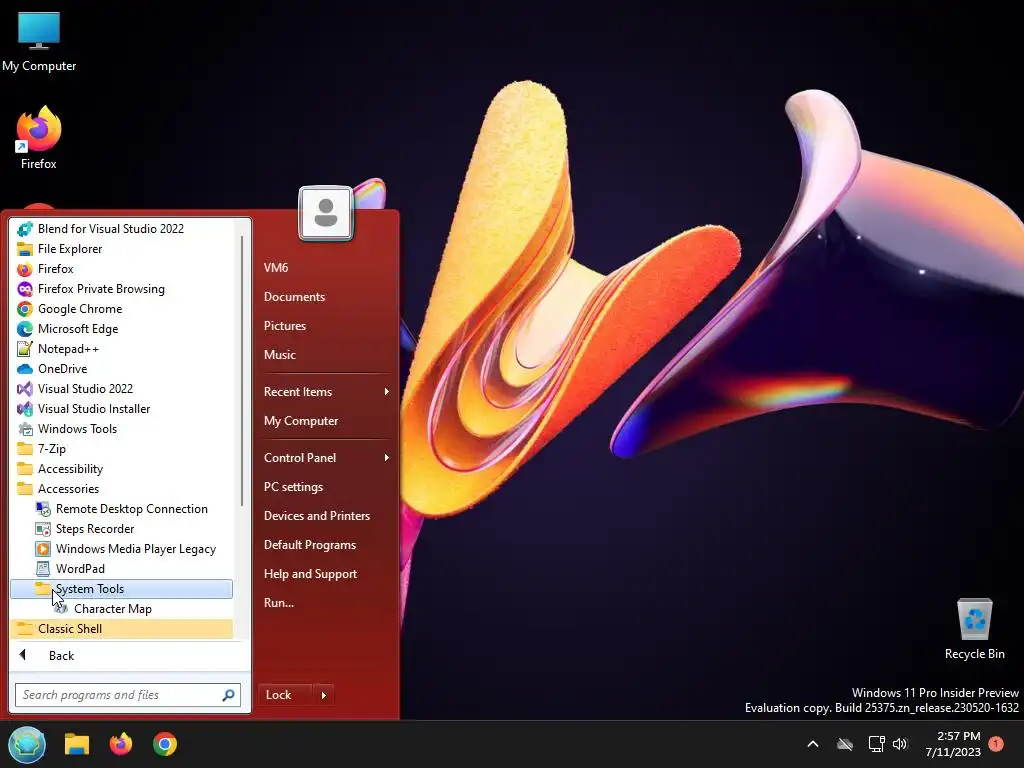Screen dimensions: 1024x768
Task: Open Firefox Private Browsing mask icon
Action: (x=25, y=289)
